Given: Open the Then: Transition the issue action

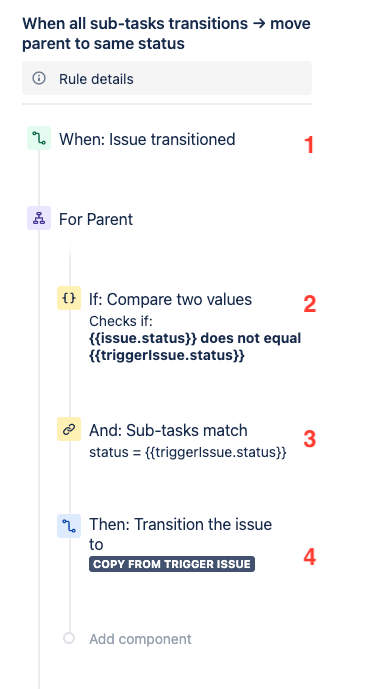Looking at the screenshot, I should [x=181, y=534].
